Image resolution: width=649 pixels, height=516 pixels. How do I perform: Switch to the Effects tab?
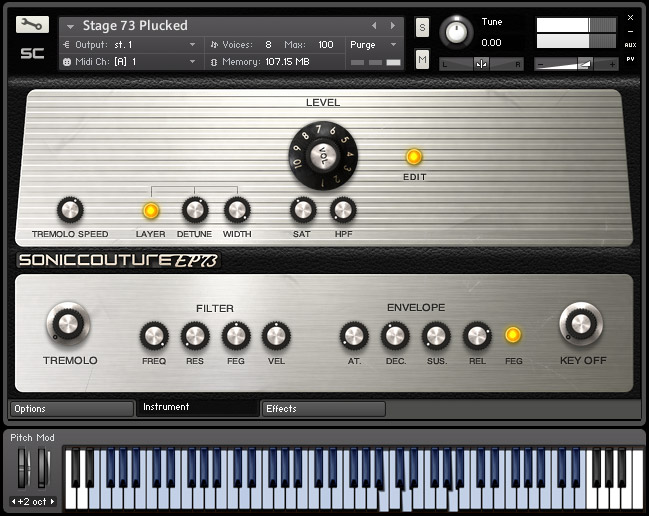pyautogui.click(x=324, y=409)
